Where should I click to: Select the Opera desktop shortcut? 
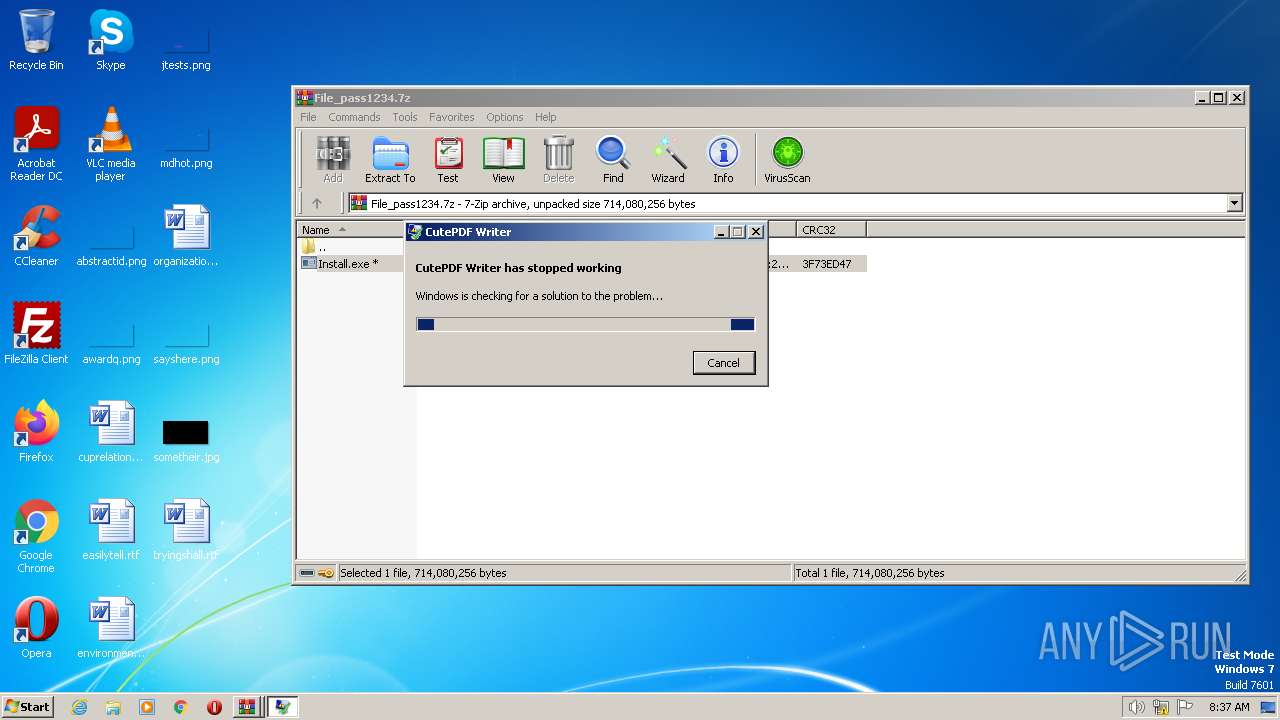pos(36,628)
